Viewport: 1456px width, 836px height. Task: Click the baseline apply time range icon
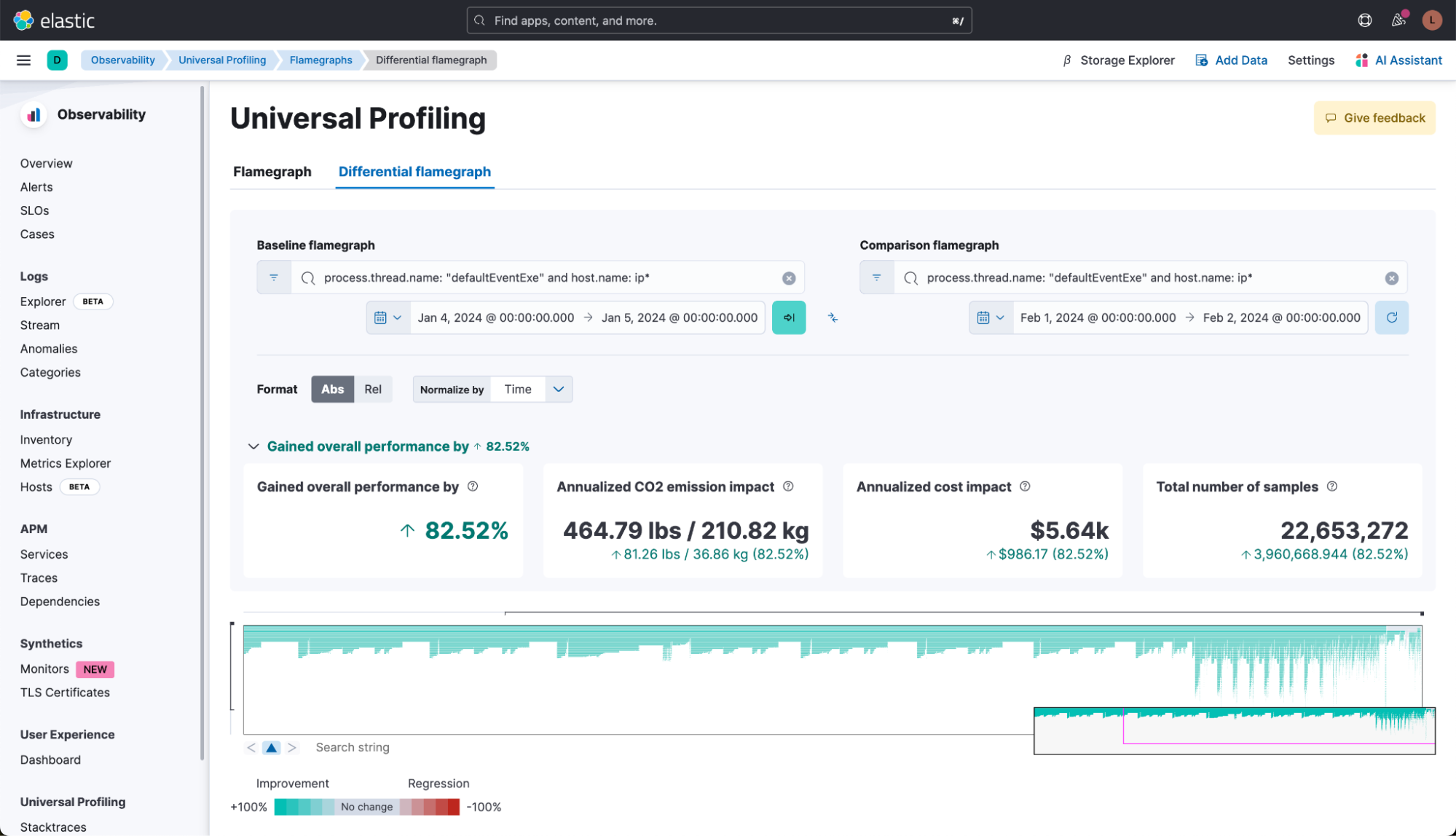[x=789, y=318]
